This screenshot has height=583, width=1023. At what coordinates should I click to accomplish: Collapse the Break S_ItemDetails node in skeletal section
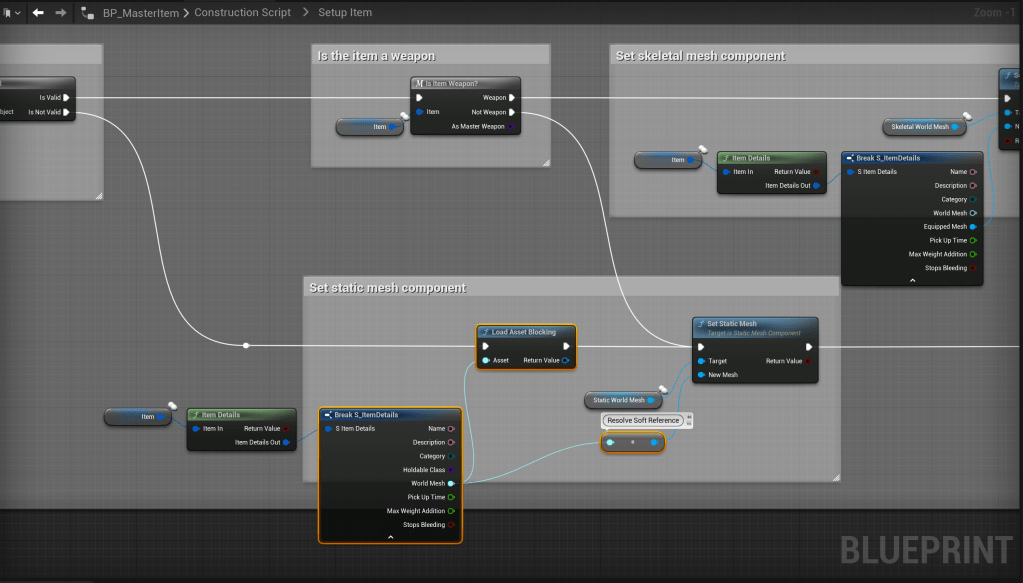tap(912, 281)
